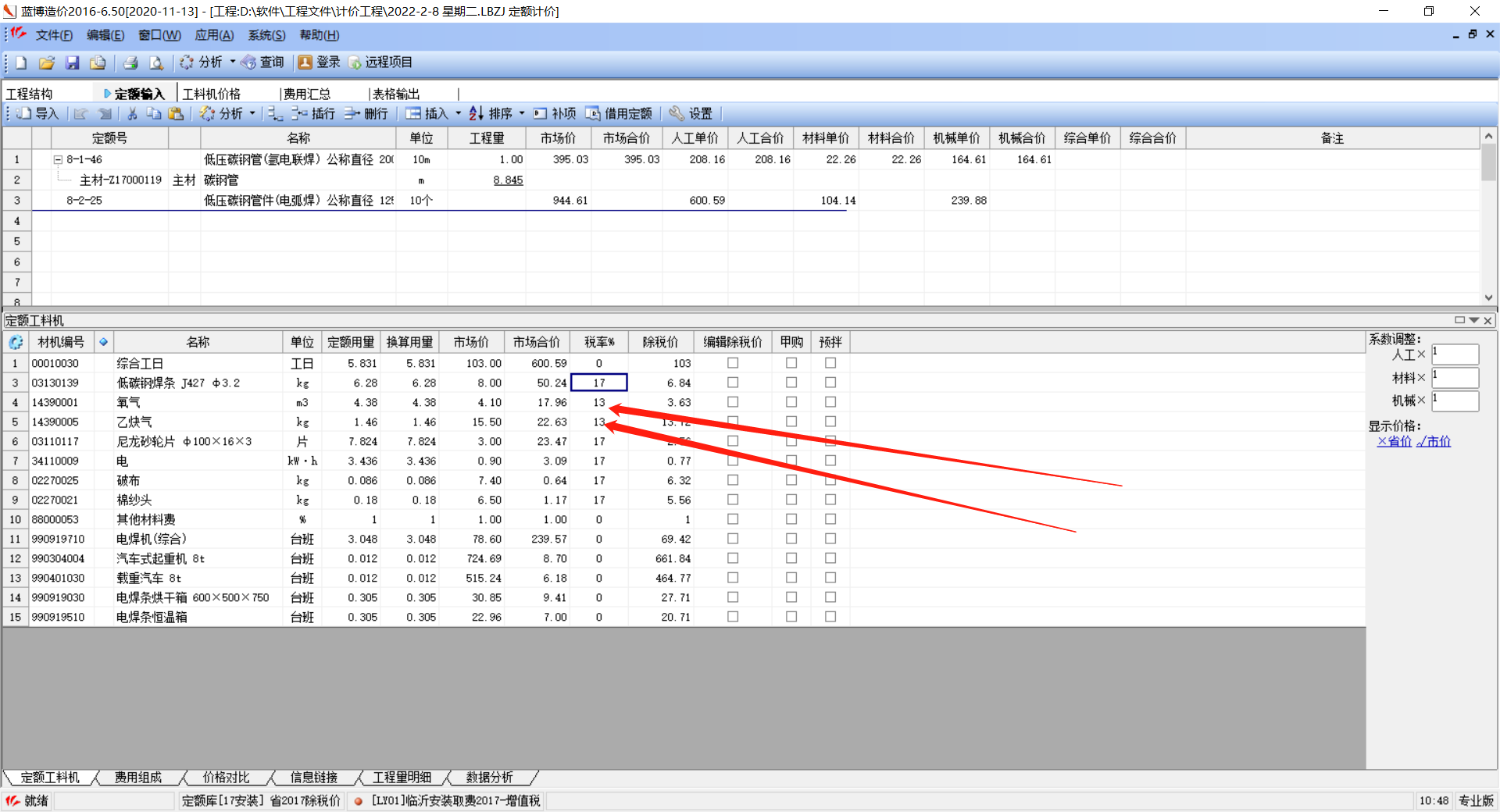Screen dimensions: 1500x812
Task: Click the 省价 link
Action: (1395, 441)
